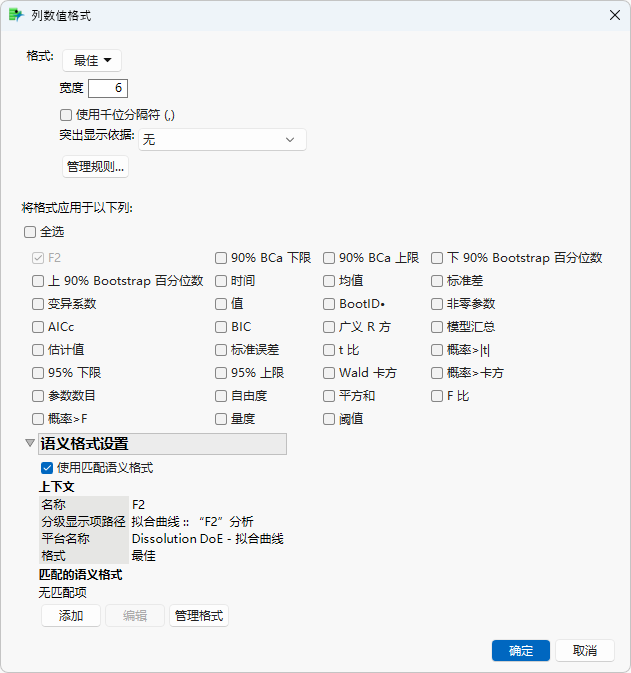Check the 95% 下限 checkbox
The height and width of the screenshot is (673, 631).
(x=38, y=373)
